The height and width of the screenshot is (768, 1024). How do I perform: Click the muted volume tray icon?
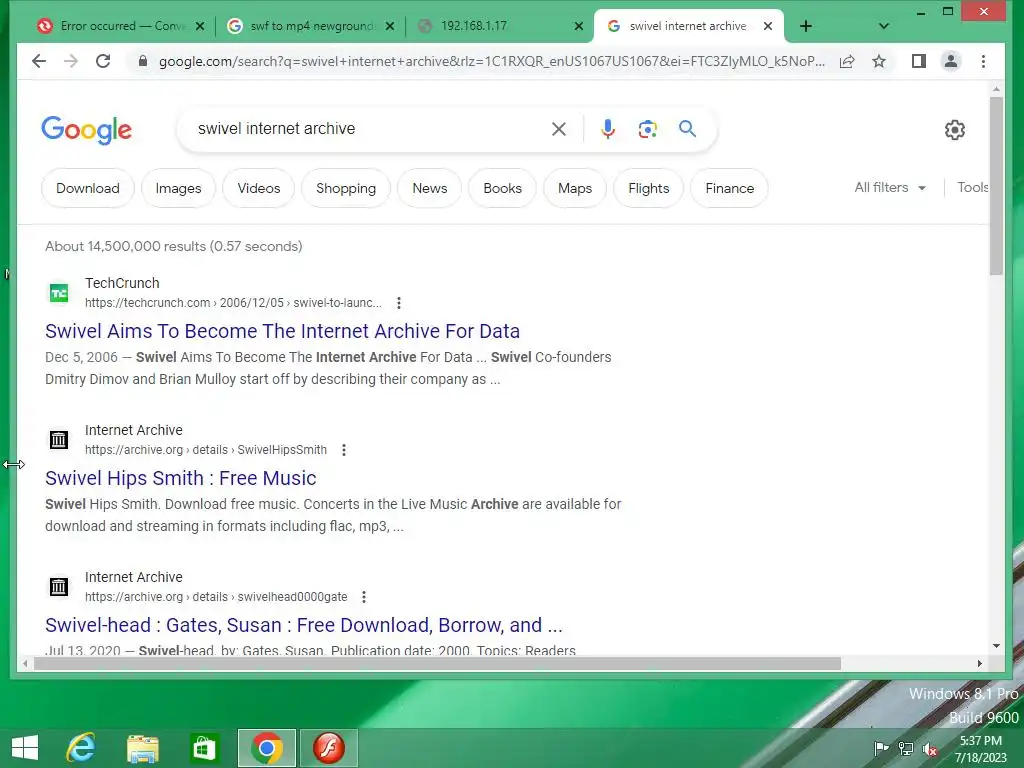(x=931, y=750)
